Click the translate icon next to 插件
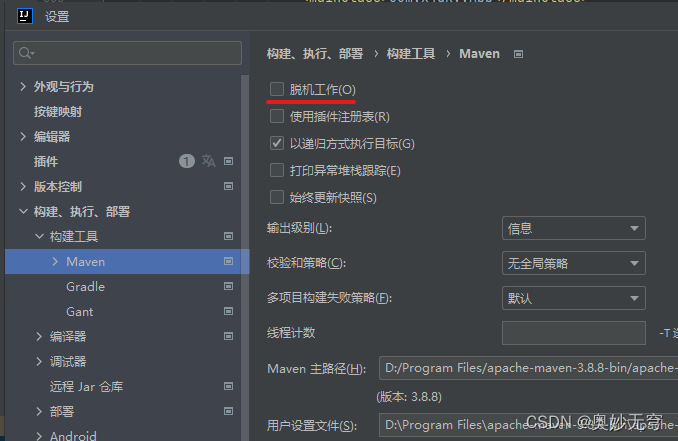The image size is (678, 441). click(208, 161)
